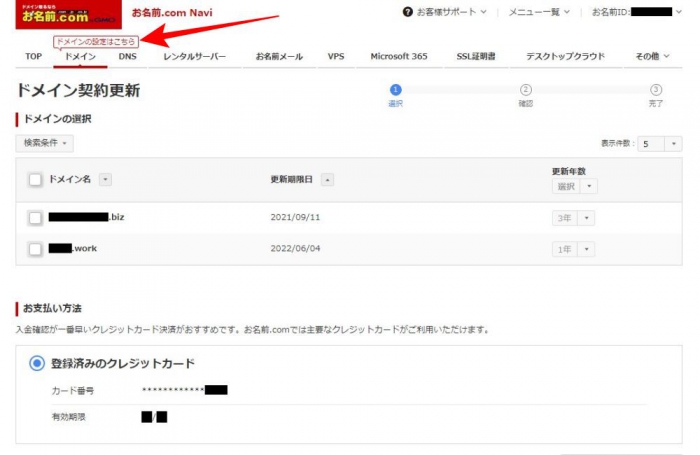700x455 pixels.
Task: Click the ドメイン契約更新 heading
Action: [x=78, y=91]
